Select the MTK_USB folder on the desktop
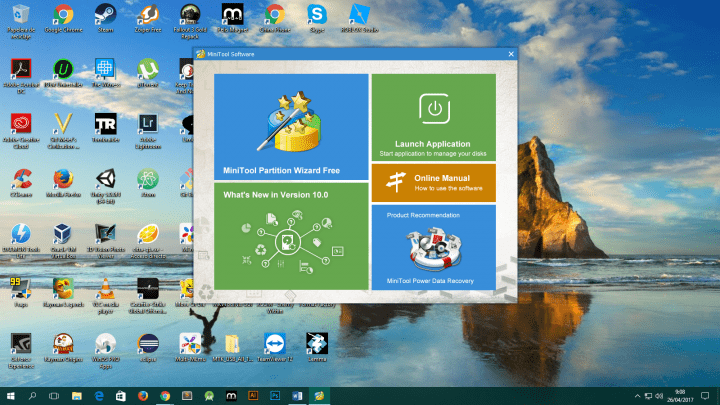The image size is (720, 405). point(232,348)
